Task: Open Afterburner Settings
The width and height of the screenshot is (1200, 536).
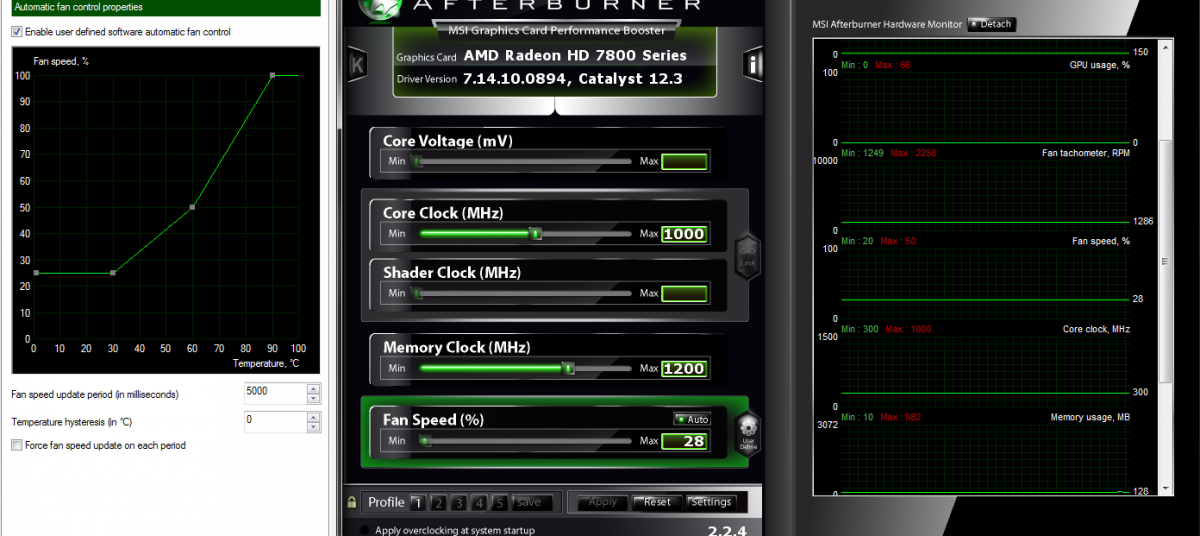Action: click(x=711, y=502)
